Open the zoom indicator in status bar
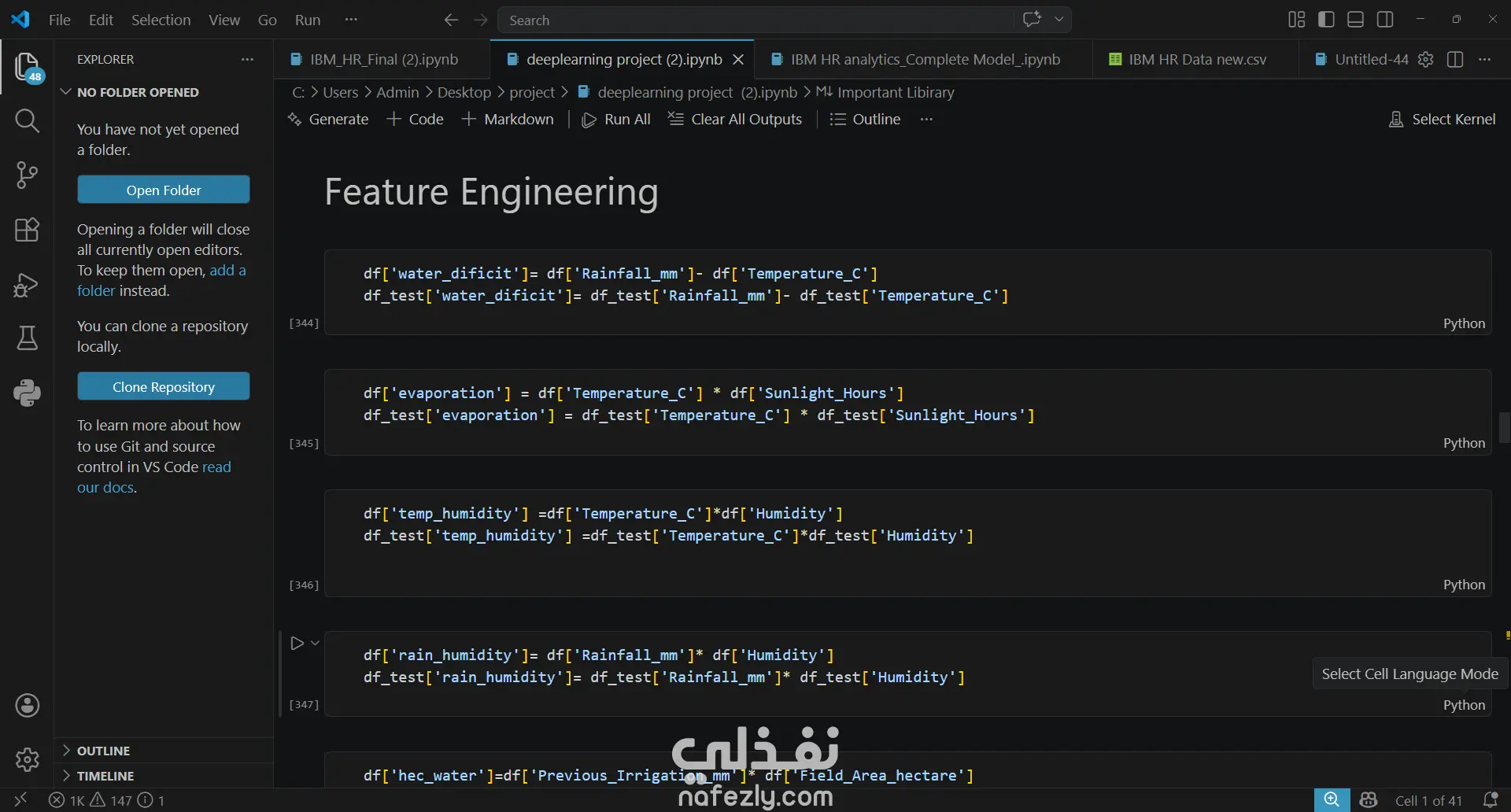 pos(1332,800)
